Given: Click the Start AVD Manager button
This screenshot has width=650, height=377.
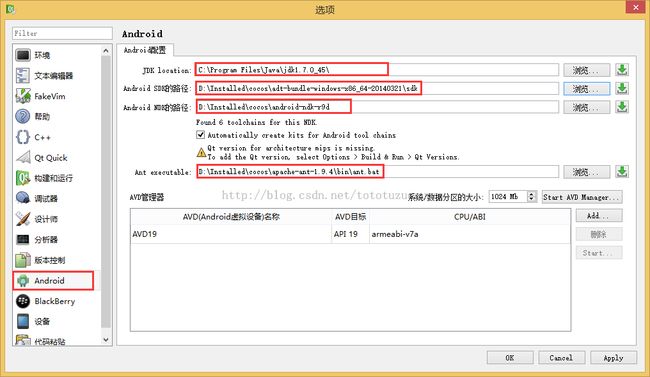Looking at the screenshot, I should pyautogui.click(x=582, y=197).
